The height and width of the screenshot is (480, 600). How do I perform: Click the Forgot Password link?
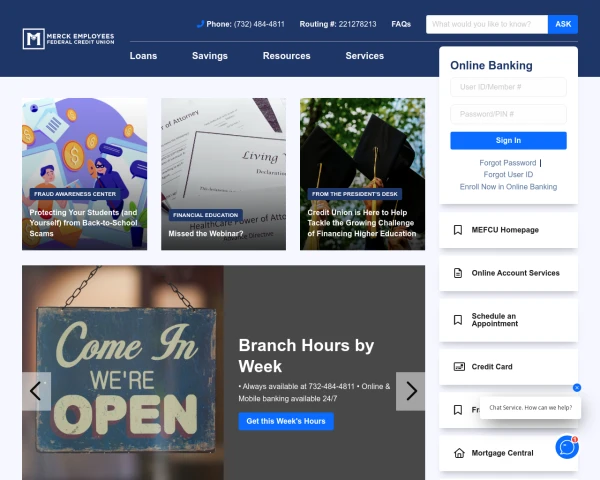[507, 163]
